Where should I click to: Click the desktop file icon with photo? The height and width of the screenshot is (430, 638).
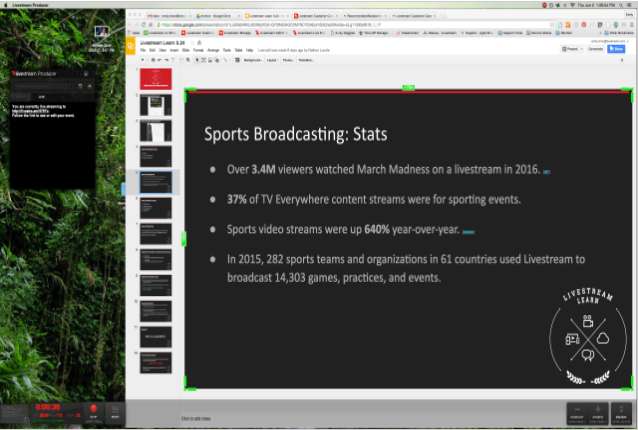(102, 32)
